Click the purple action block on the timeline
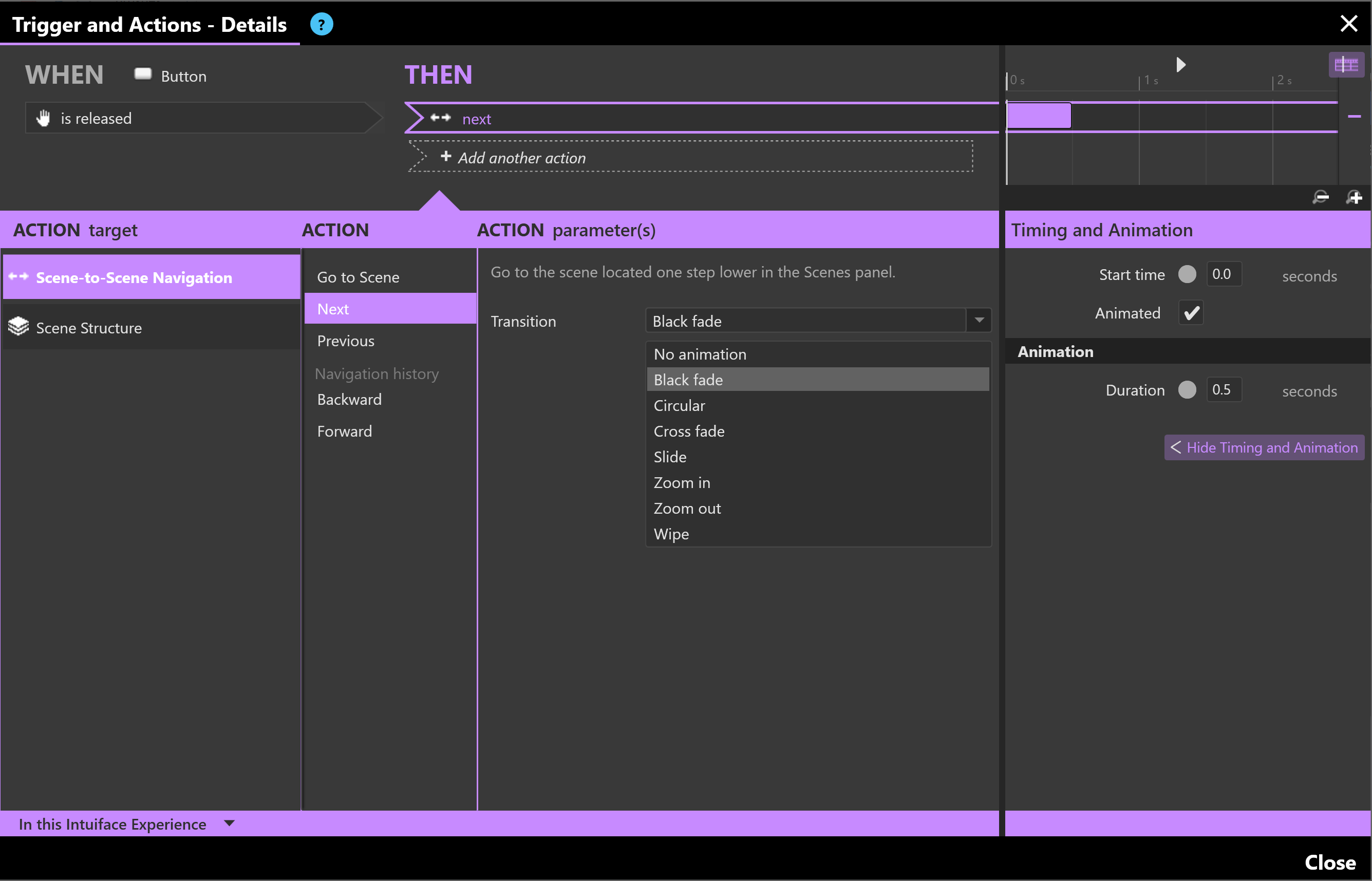 [1039, 116]
